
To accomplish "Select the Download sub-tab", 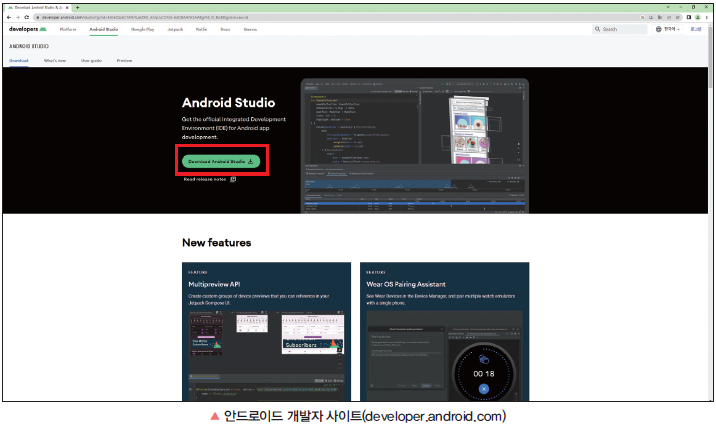I will coord(19,61).
